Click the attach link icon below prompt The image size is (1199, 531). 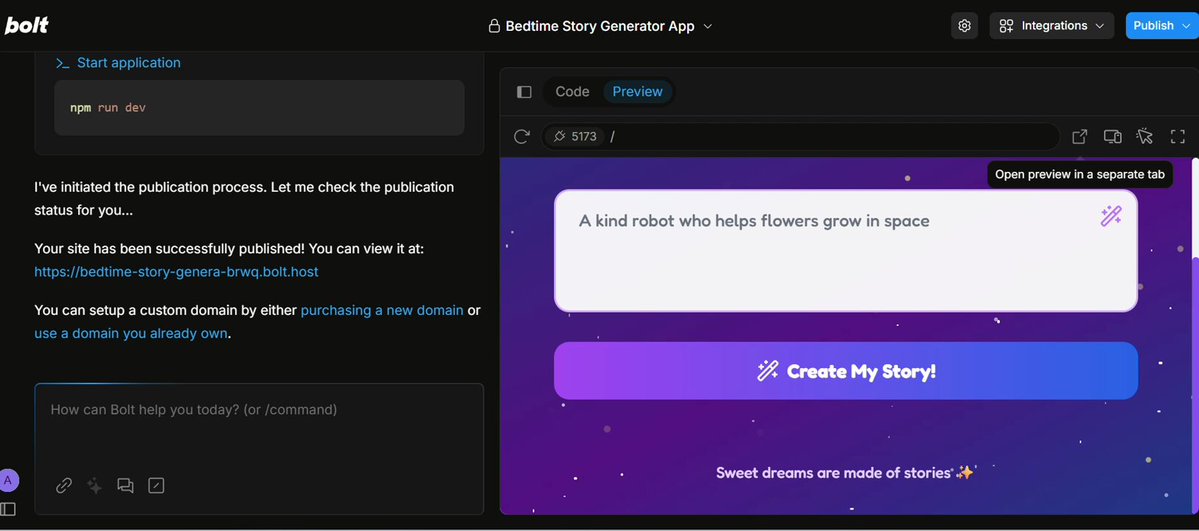point(64,486)
